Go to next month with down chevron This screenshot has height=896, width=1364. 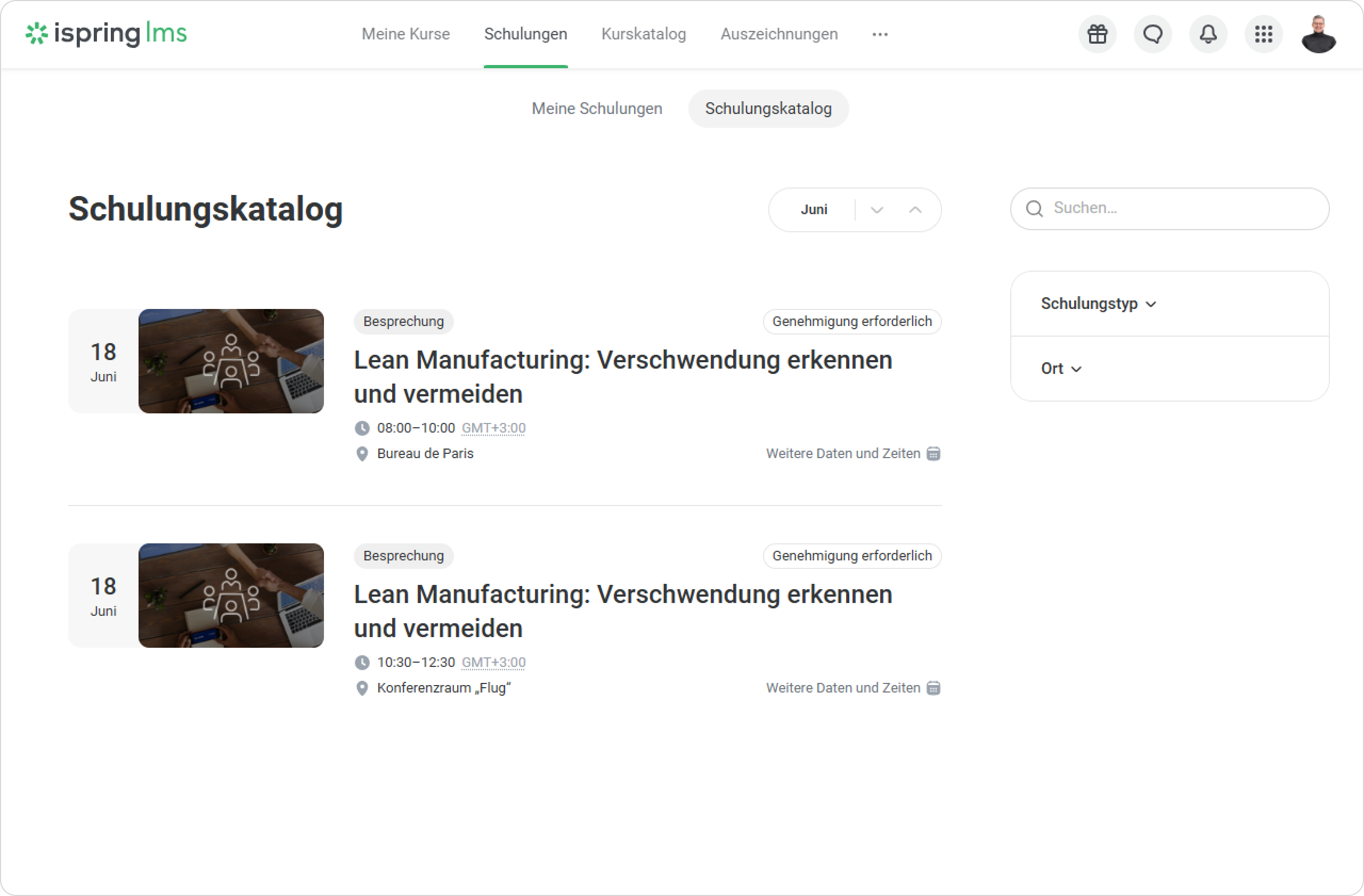(877, 210)
